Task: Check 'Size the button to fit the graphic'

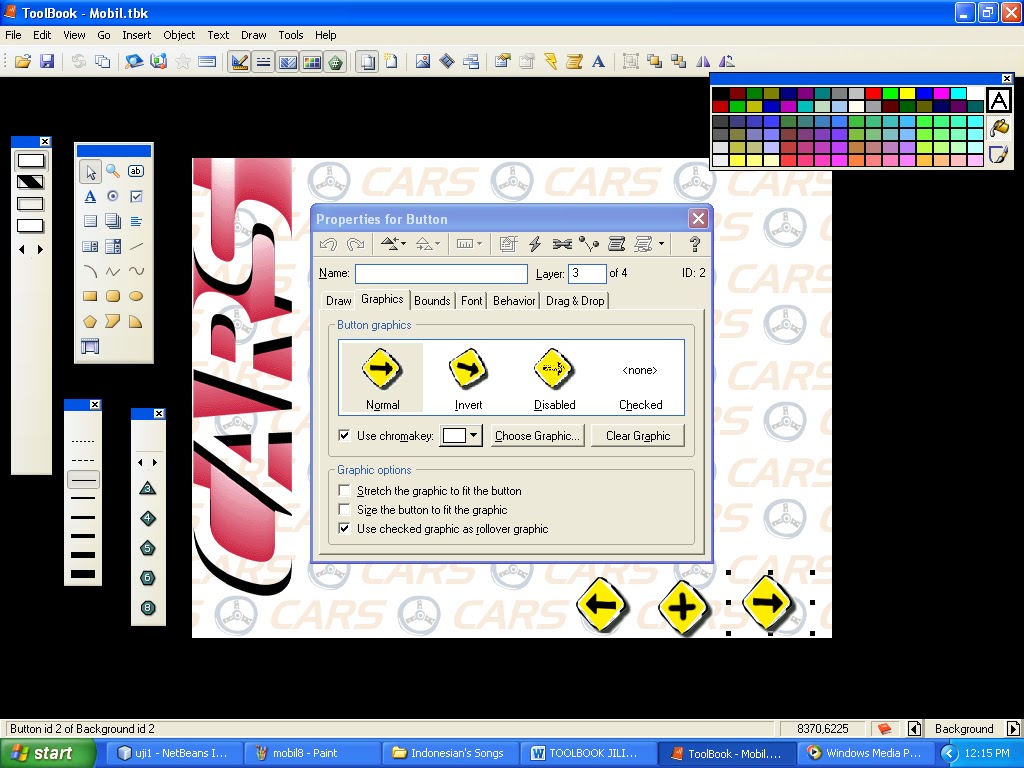Action: (x=344, y=509)
